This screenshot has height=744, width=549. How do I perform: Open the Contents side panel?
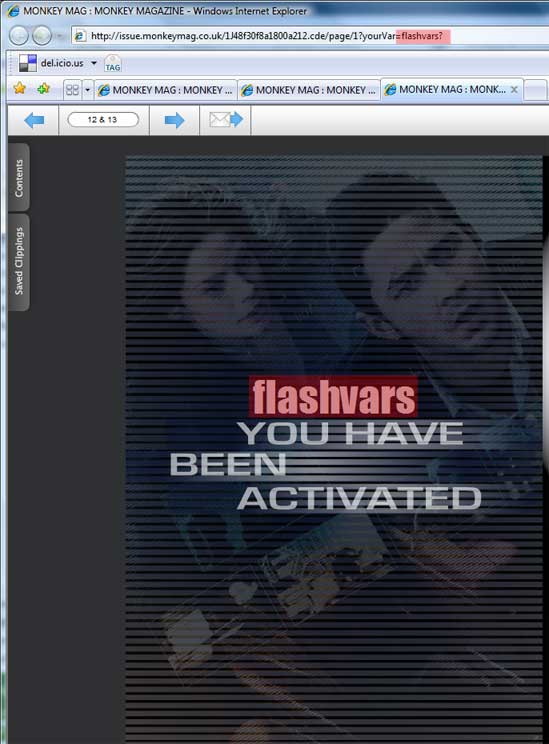(x=19, y=177)
